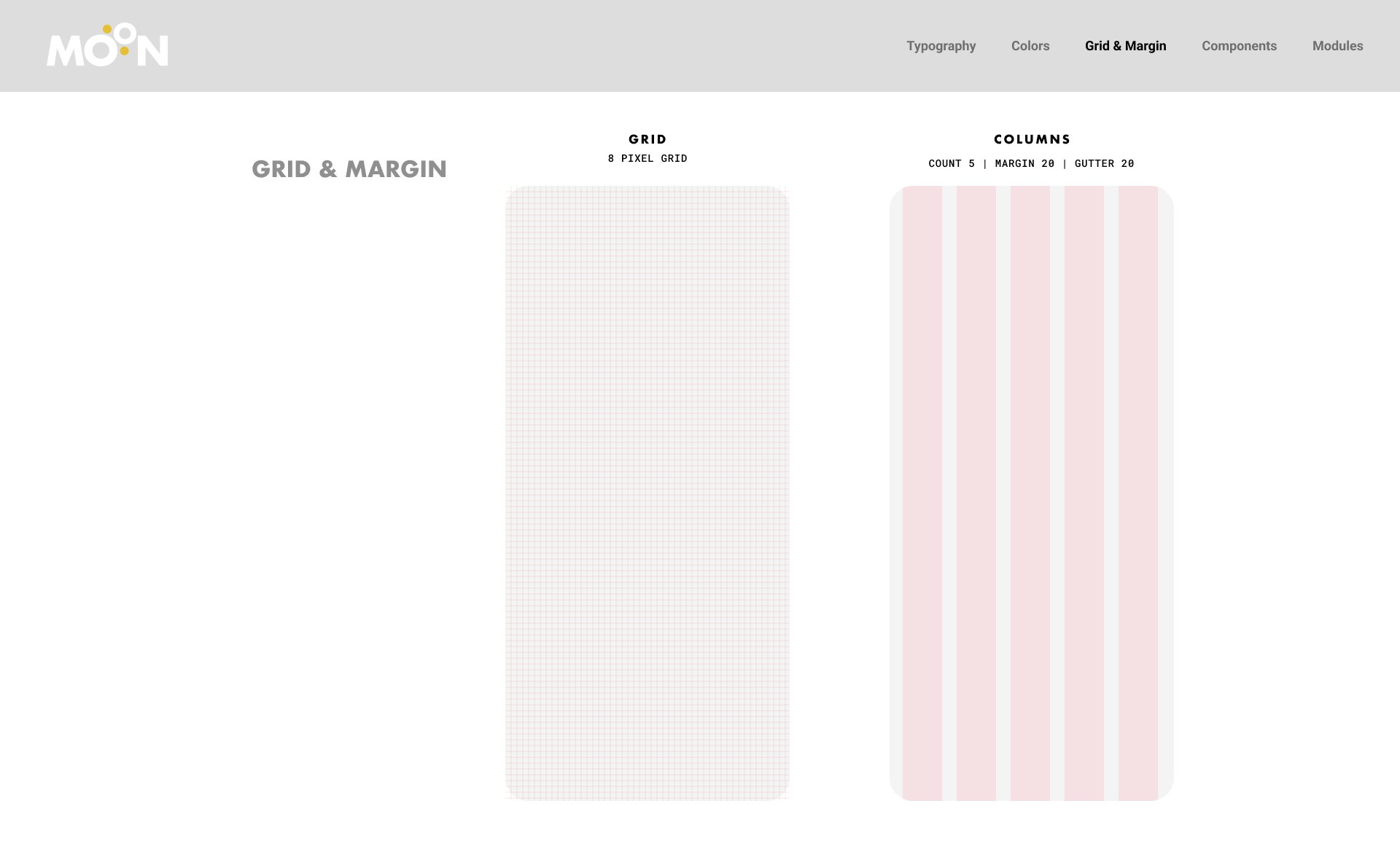1400x860 pixels.
Task: Select the Grid & Margin tab
Action: tap(1125, 46)
